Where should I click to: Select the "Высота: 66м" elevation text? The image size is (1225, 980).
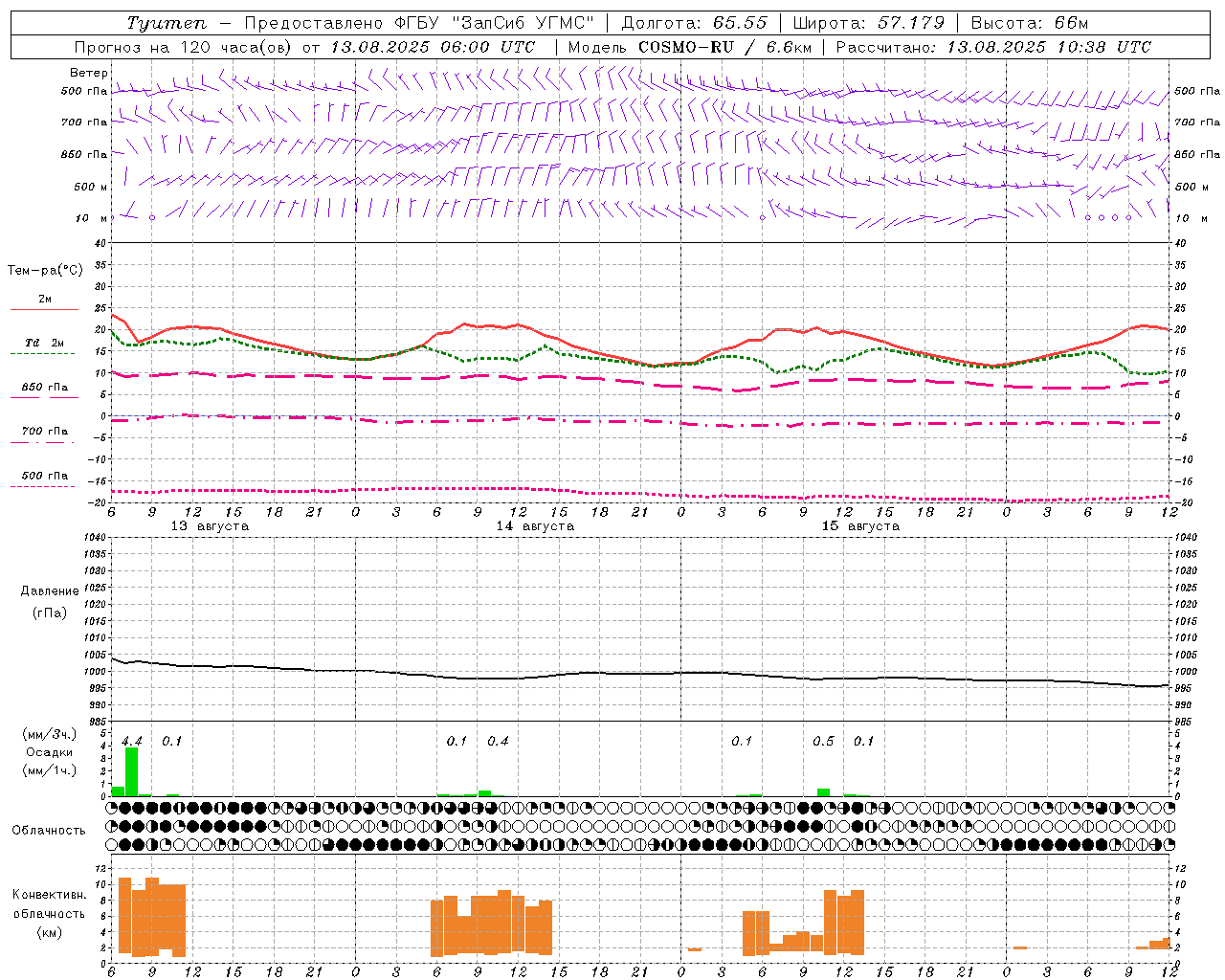[x=1030, y=23]
